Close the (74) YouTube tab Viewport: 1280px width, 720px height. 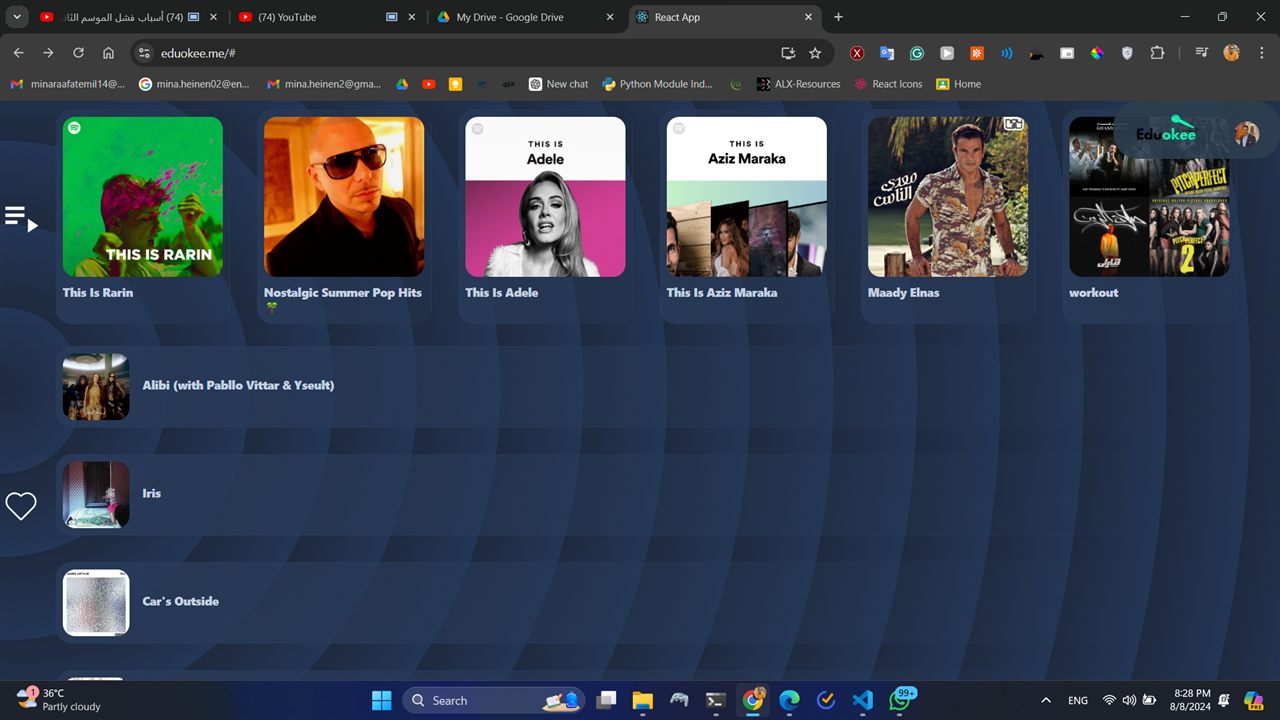(412, 17)
